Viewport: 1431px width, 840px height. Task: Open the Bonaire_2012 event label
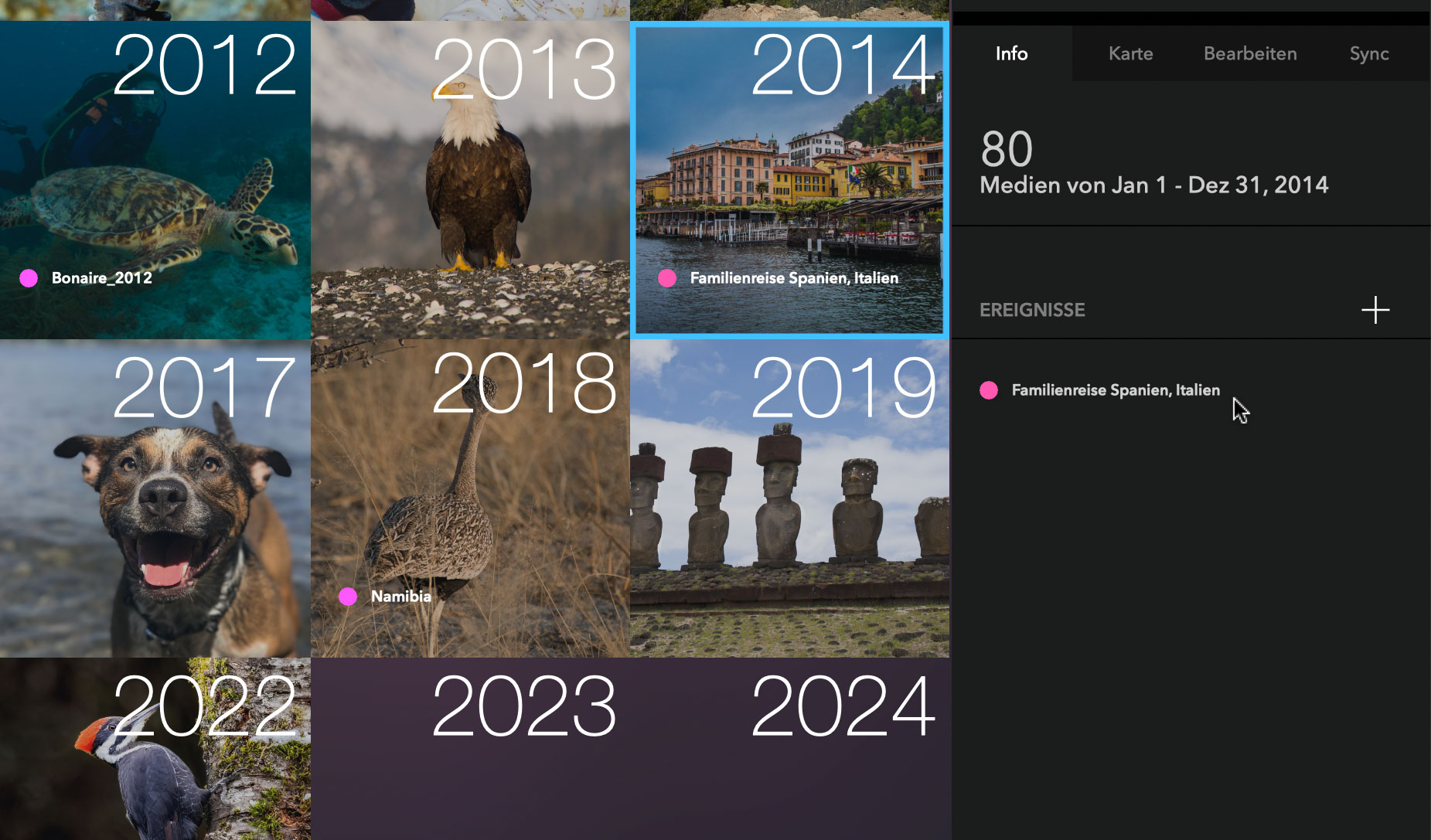coord(101,278)
